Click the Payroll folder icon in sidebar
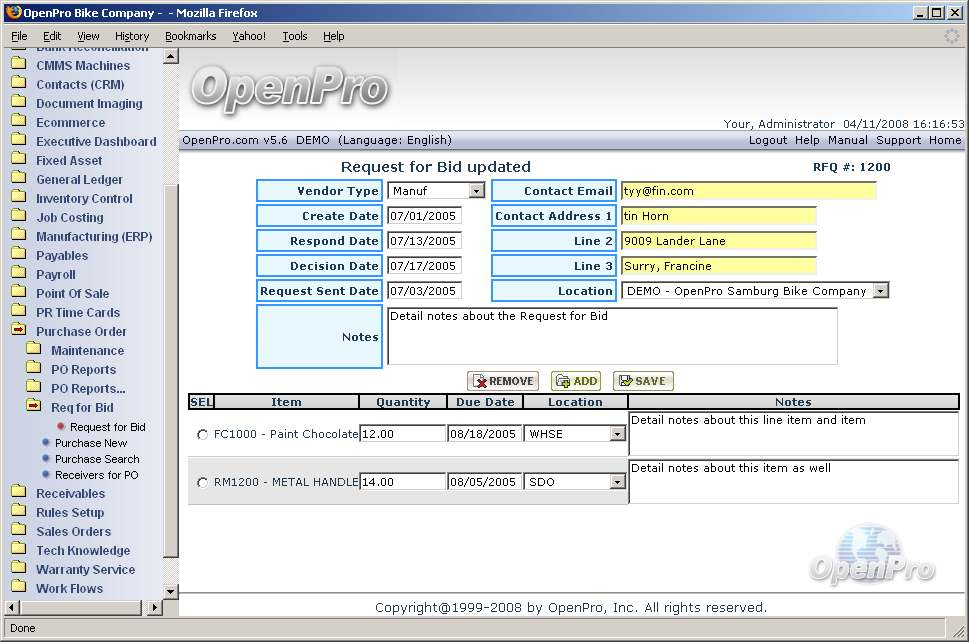This screenshot has width=969, height=642. click(18, 274)
